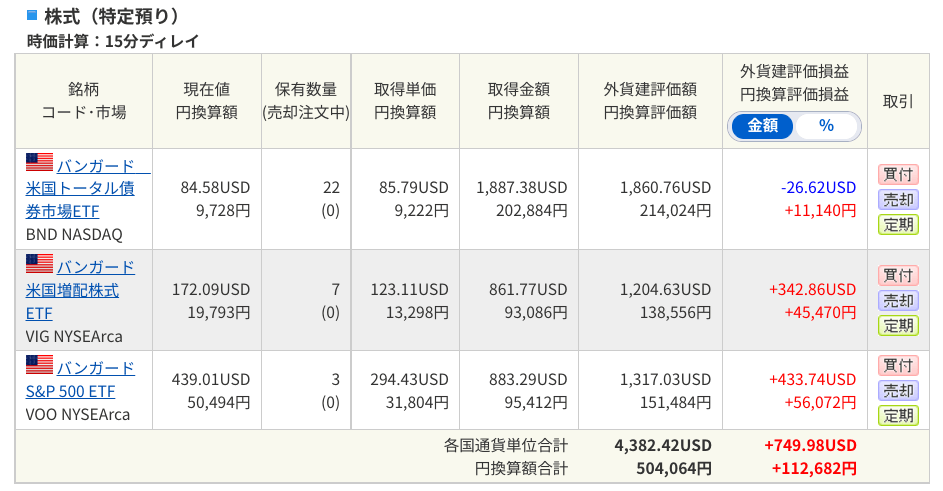Click the US flag icon beside VOO
This screenshot has width=943, height=491.
[x=39, y=364]
